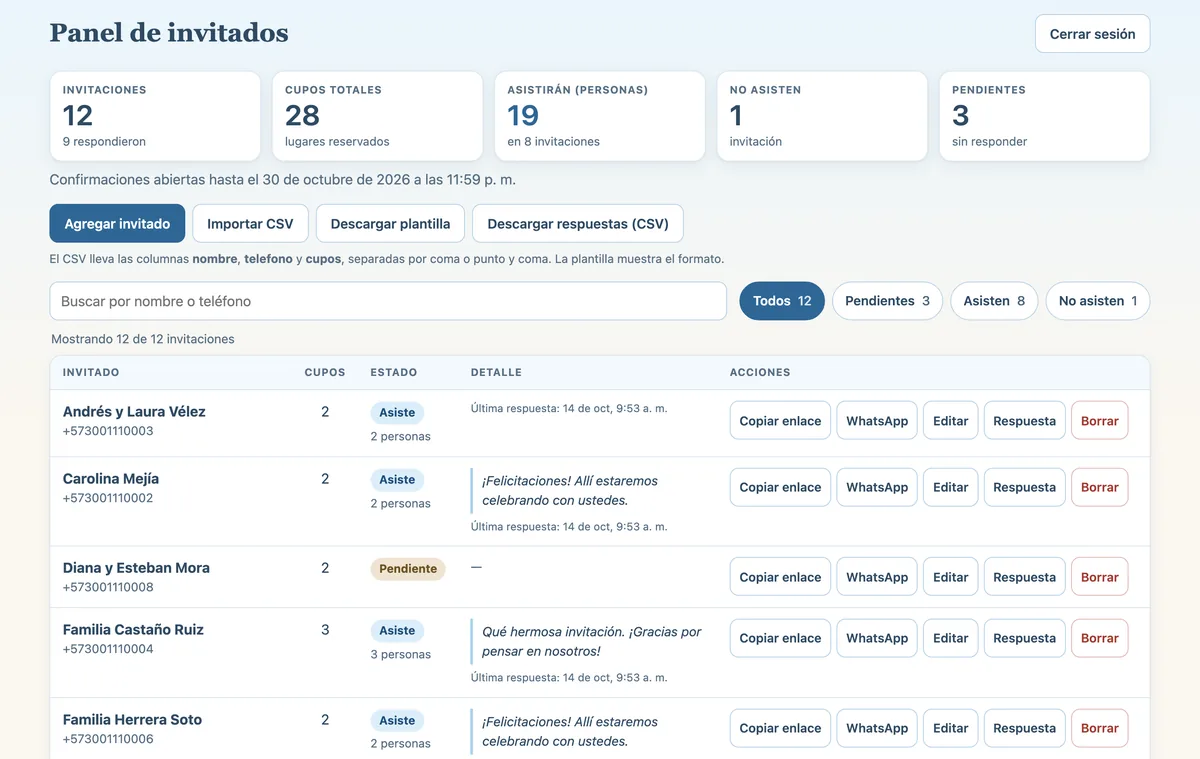Click the name Andrés y Laura Vélez
This screenshot has width=1200, height=759.
(134, 412)
